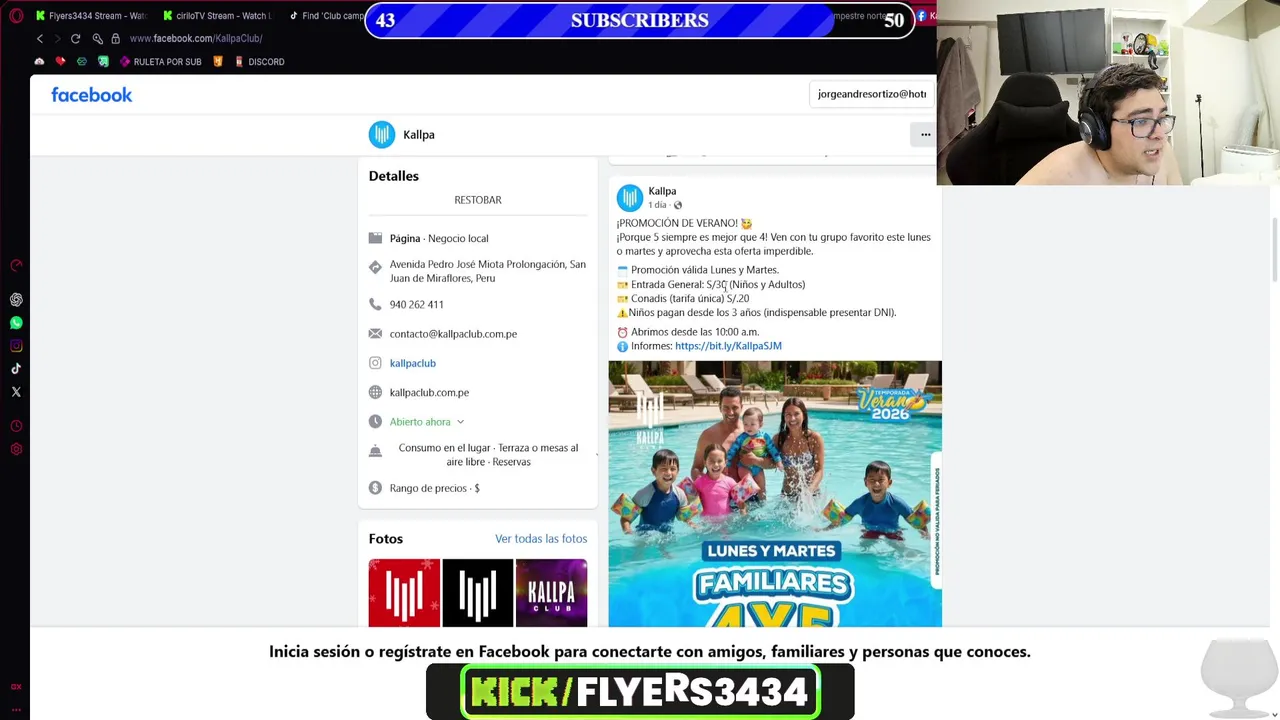This screenshot has width=1280, height=720.
Task: Click the email login input field
Action: pos(872,94)
